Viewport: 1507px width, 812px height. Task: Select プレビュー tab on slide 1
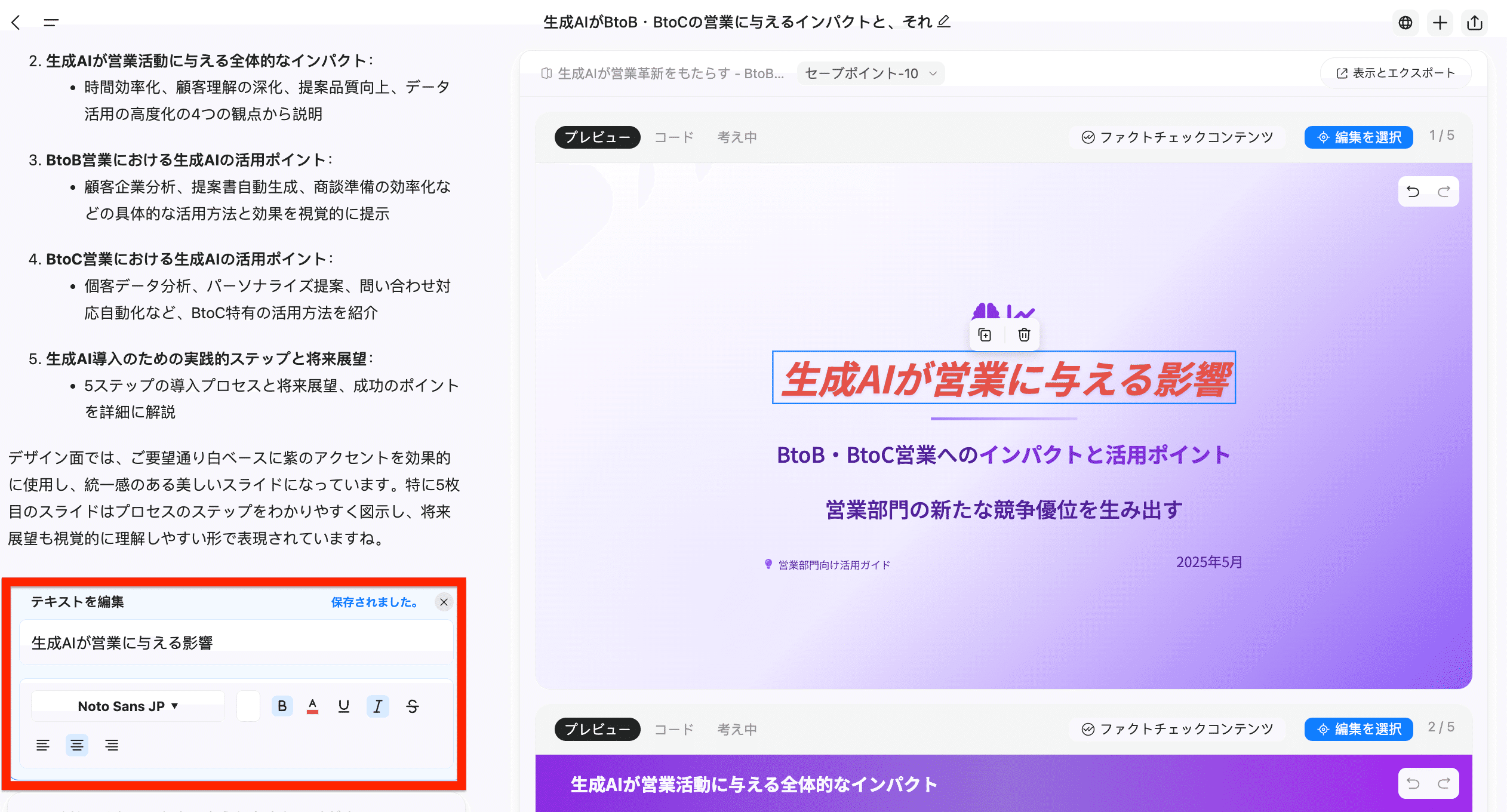tap(597, 137)
